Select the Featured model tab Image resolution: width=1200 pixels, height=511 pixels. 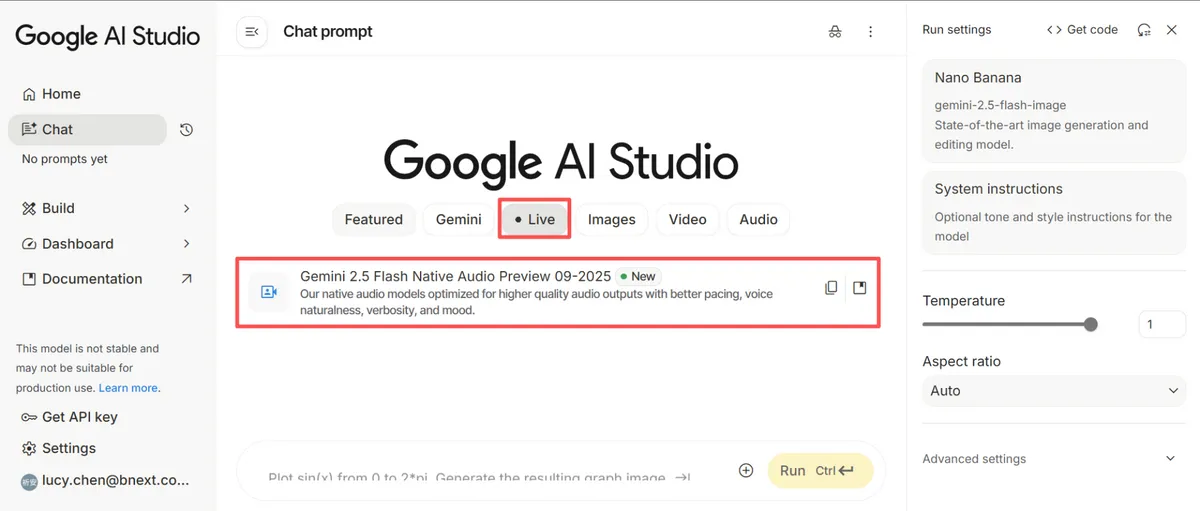tap(373, 220)
